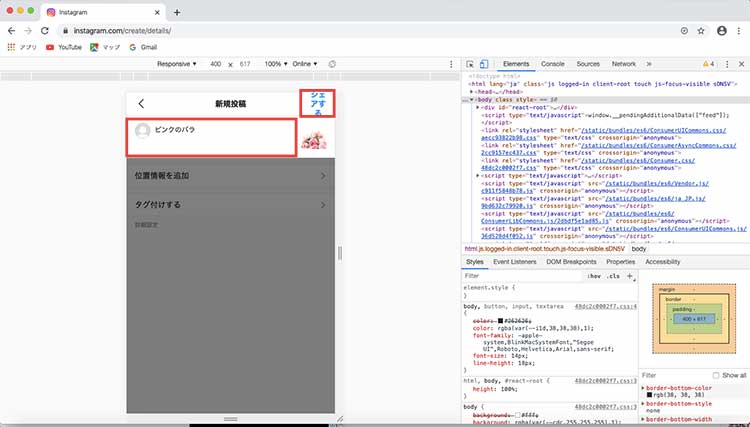Viewport: 750px width, 427px height.
Task: Open the Chrome three-dot menu
Action: click(x=739, y=31)
